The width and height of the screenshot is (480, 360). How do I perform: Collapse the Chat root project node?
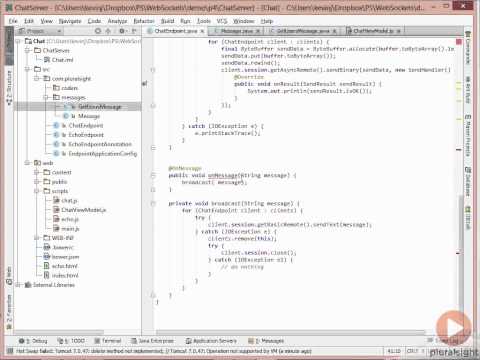coord(19,41)
